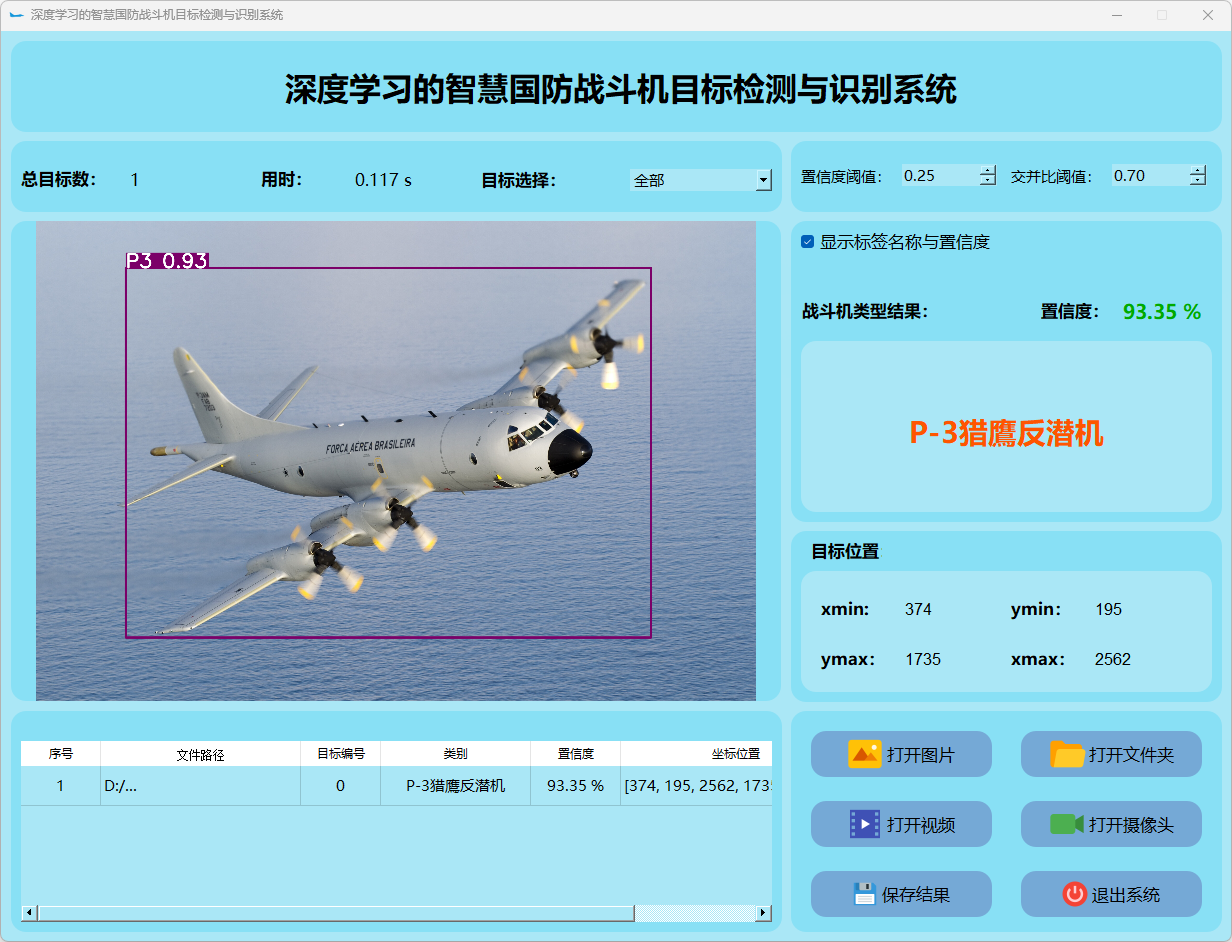The height and width of the screenshot is (942, 1232).
Task: Select the P-3猎鹰反潜机 category cell in the table
Action: click(x=455, y=786)
